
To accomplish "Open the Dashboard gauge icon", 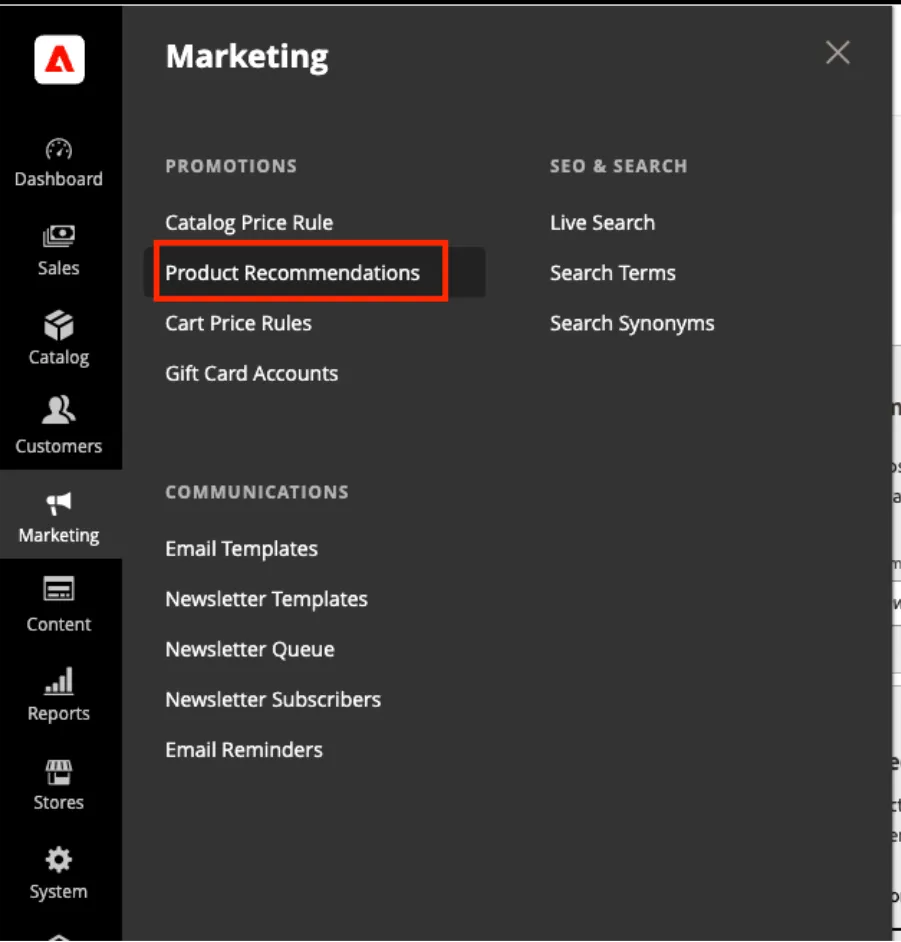I will pyautogui.click(x=59, y=149).
